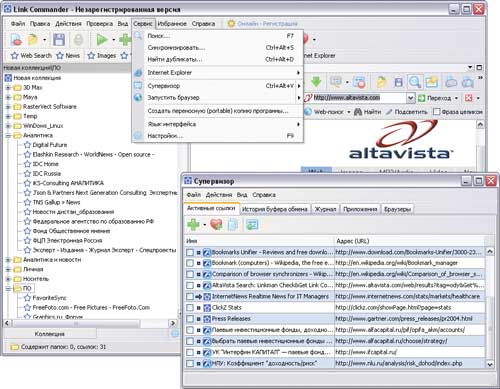Click the red X stop icon by address bar

coord(469,98)
